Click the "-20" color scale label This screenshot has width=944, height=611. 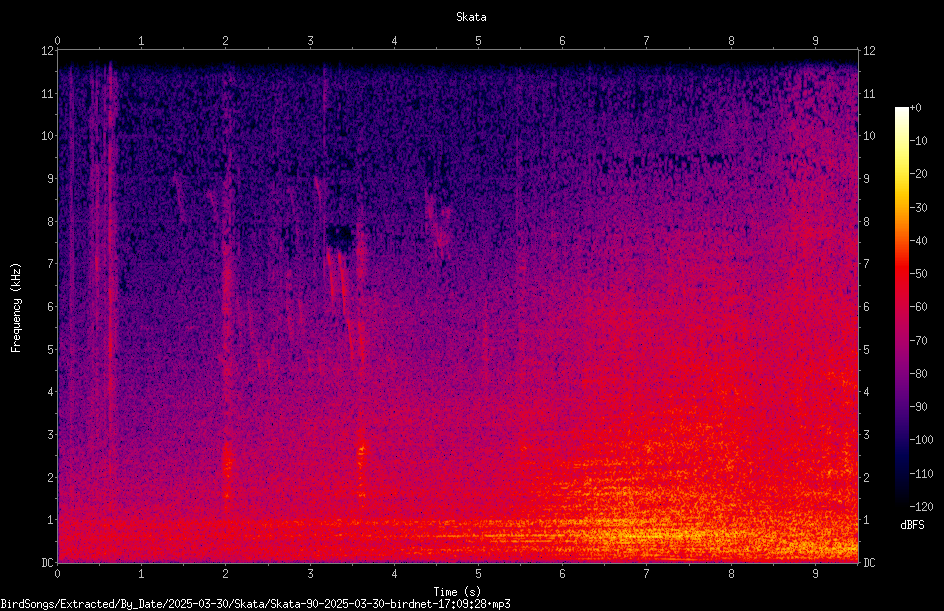click(x=918, y=174)
